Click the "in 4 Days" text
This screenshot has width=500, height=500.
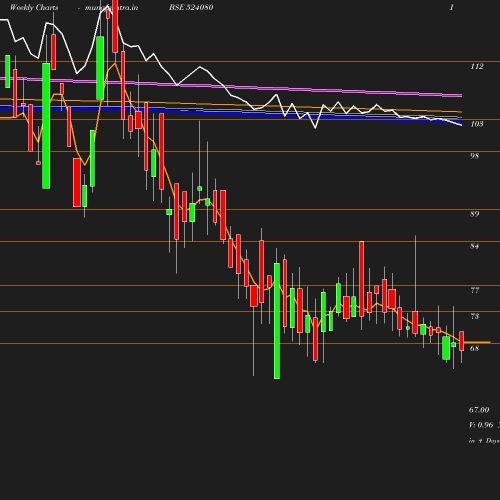coord(484,441)
